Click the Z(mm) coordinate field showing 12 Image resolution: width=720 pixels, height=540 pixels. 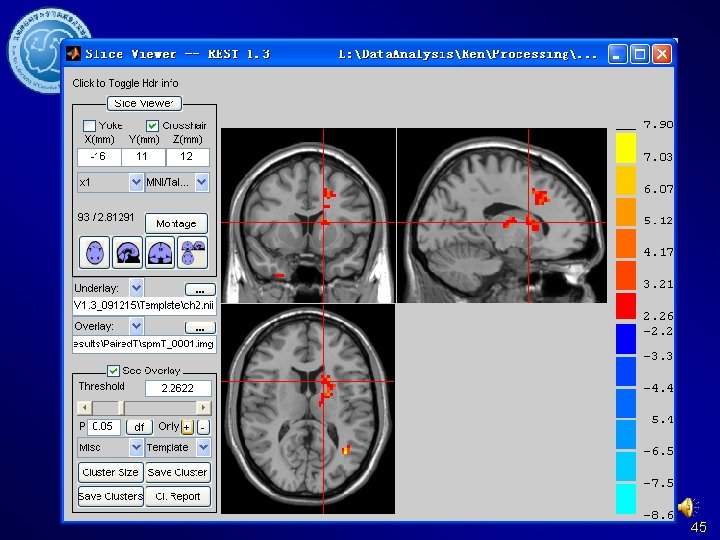(187, 157)
